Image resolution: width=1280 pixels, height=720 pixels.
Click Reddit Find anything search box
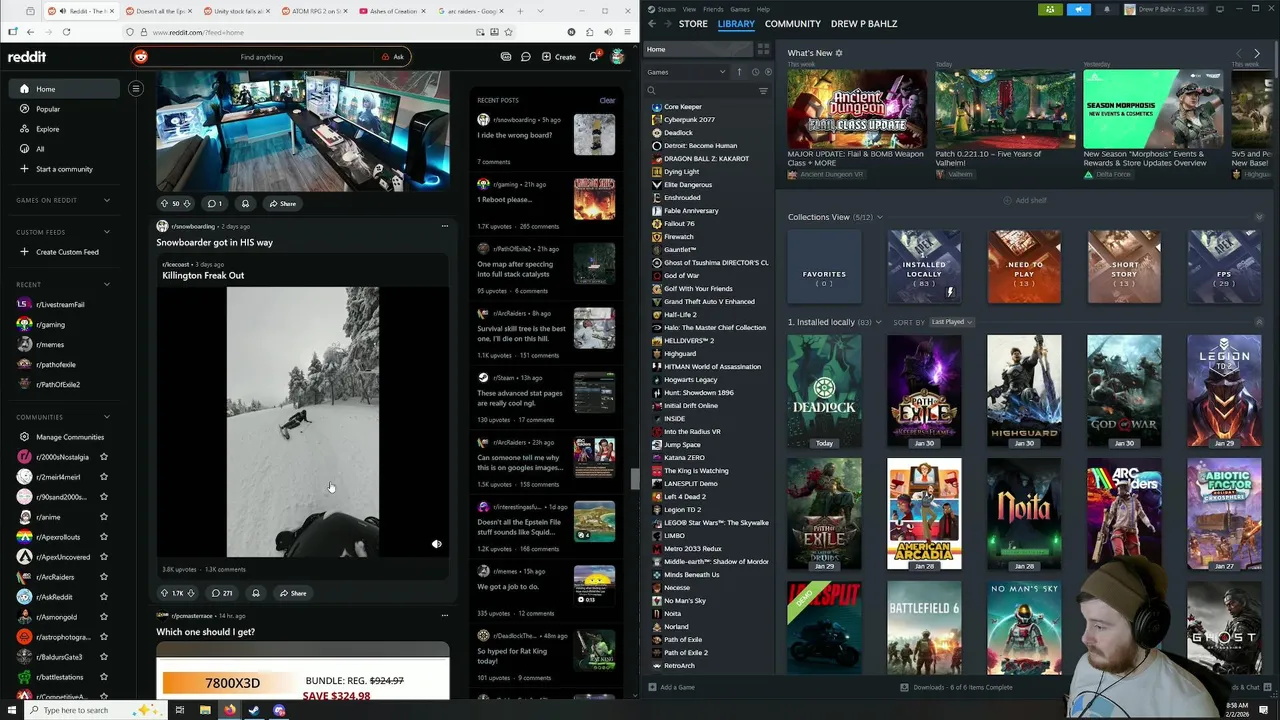click(x=261, y=57)
